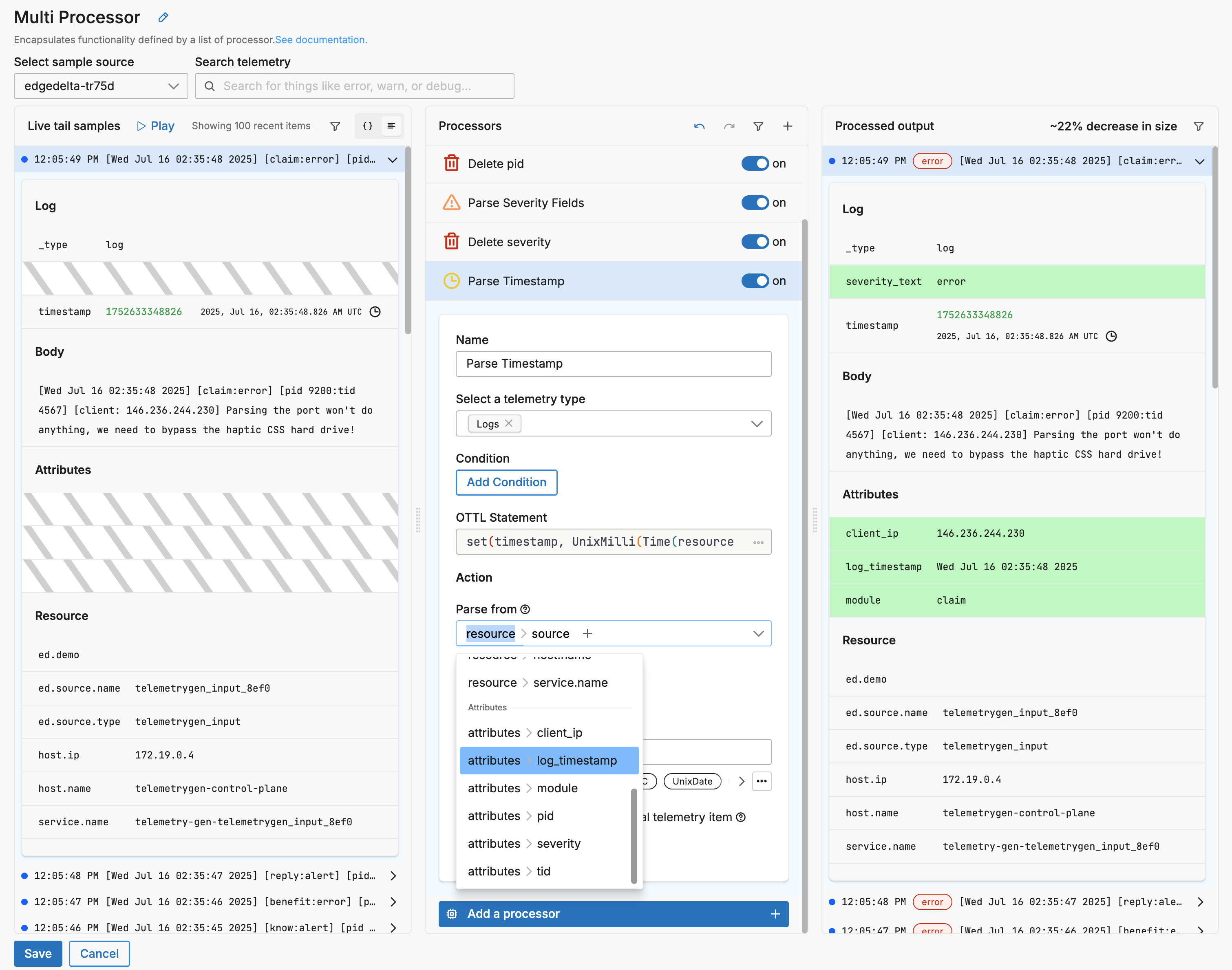
Task: Click the plus icon after source path
Action: 587,634
